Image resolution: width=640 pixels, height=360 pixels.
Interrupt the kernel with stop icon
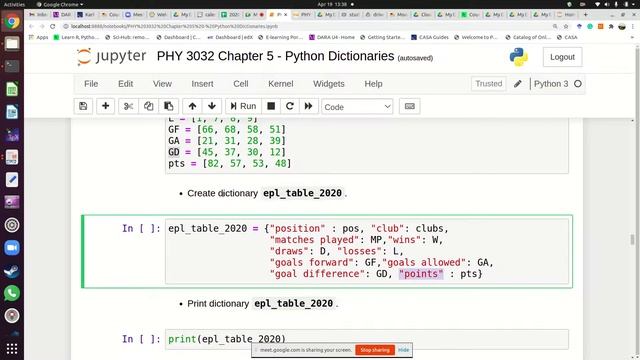click(x=271, y=106)
